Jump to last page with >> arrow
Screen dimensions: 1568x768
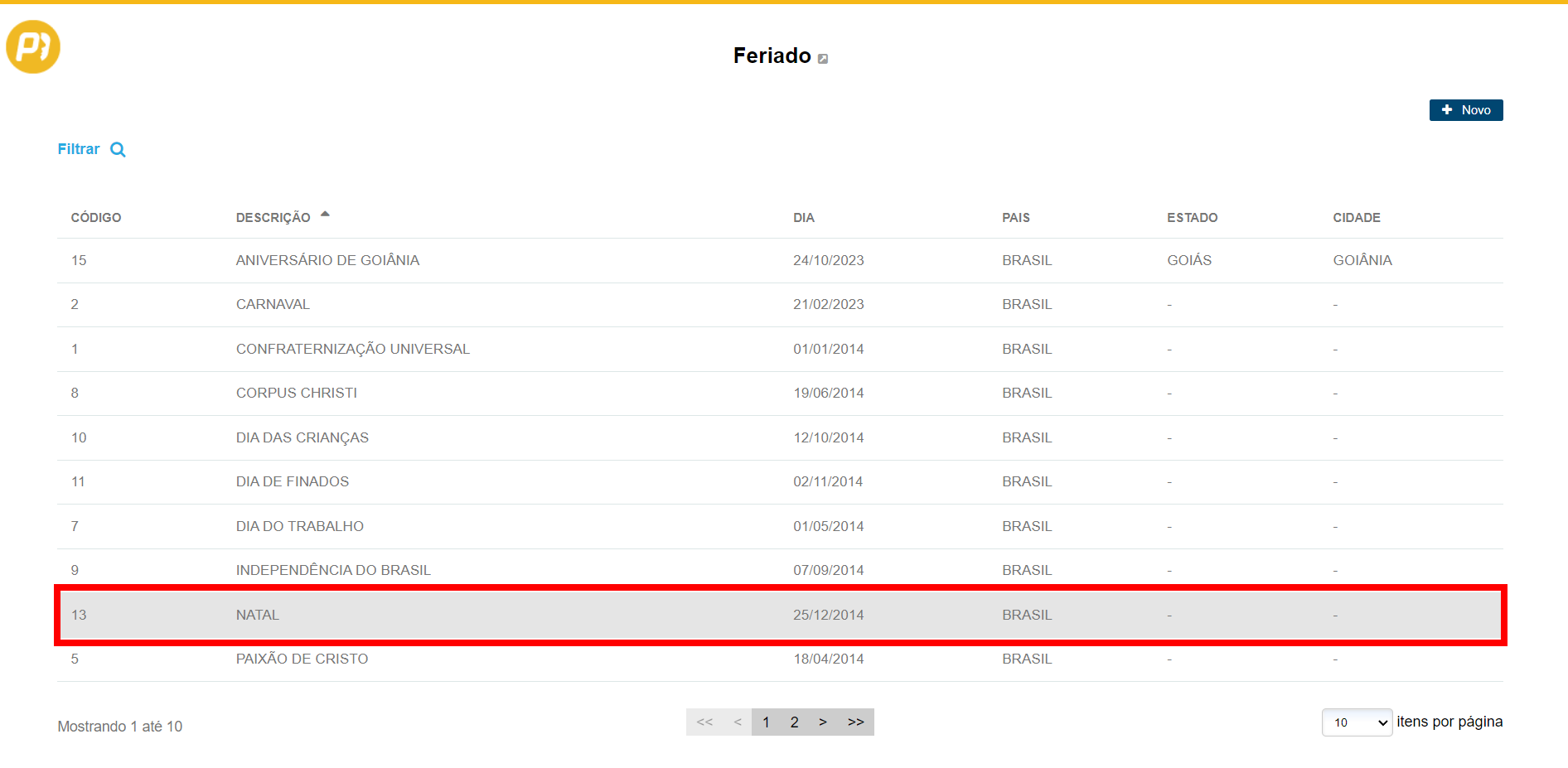coord(855,722)
